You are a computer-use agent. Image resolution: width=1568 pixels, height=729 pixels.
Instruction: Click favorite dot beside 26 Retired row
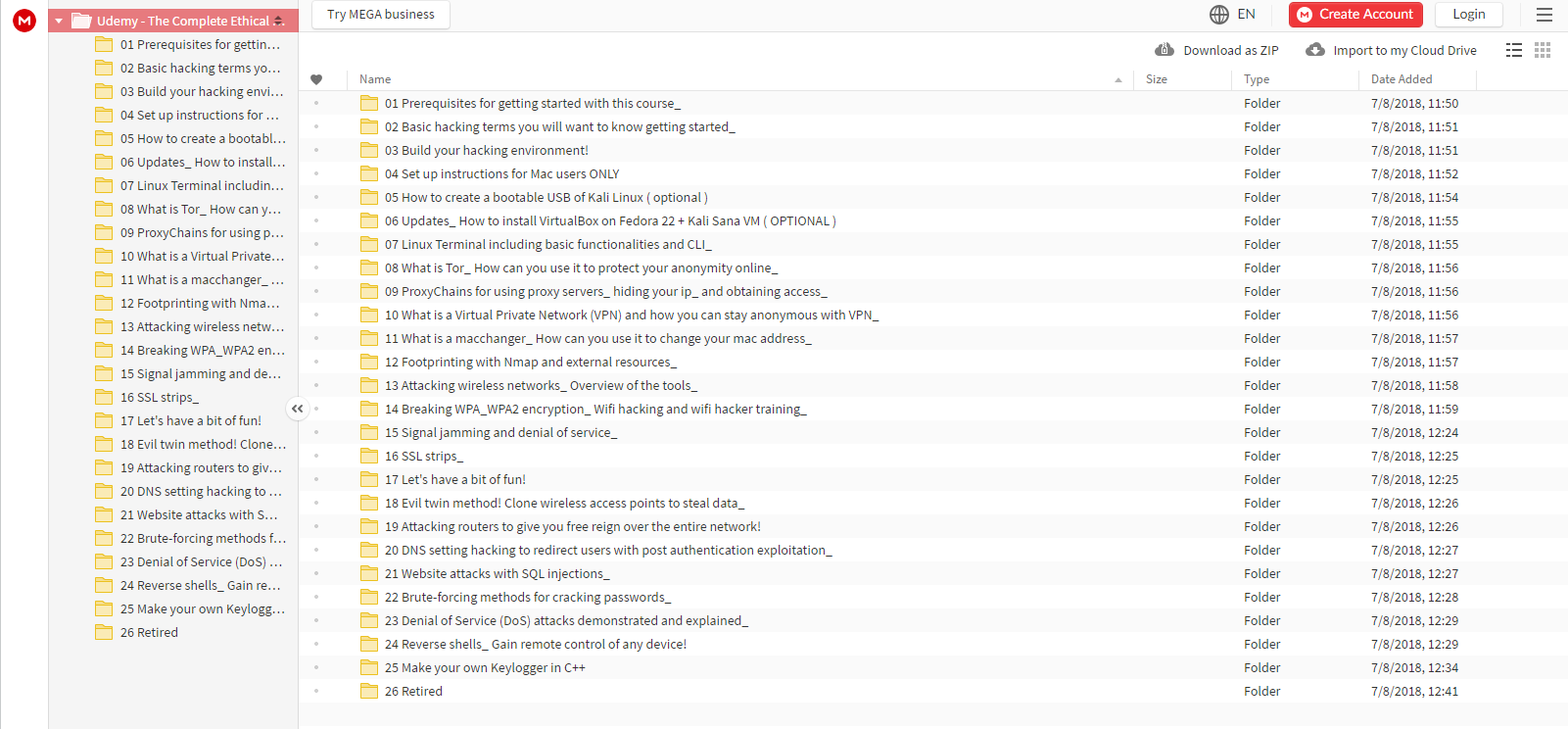[x=316, y=691]
